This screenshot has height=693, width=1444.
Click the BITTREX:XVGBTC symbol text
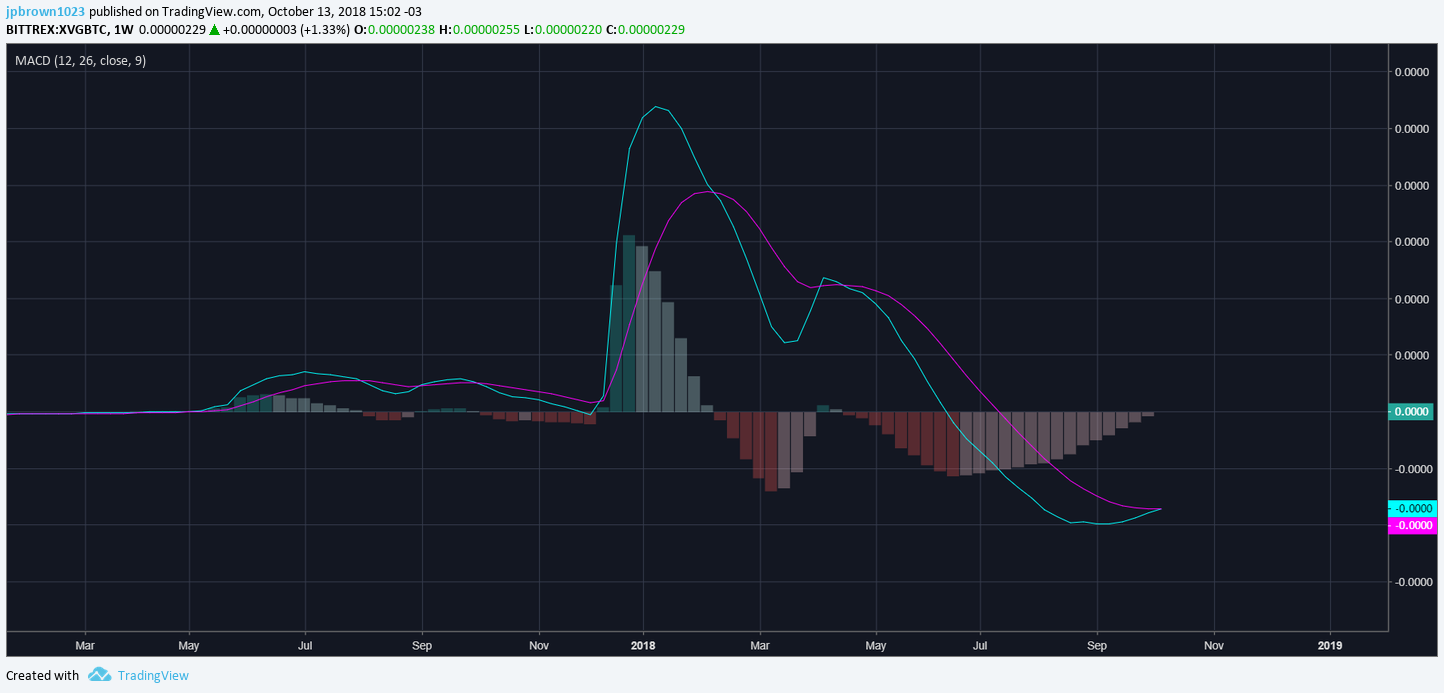56,29
